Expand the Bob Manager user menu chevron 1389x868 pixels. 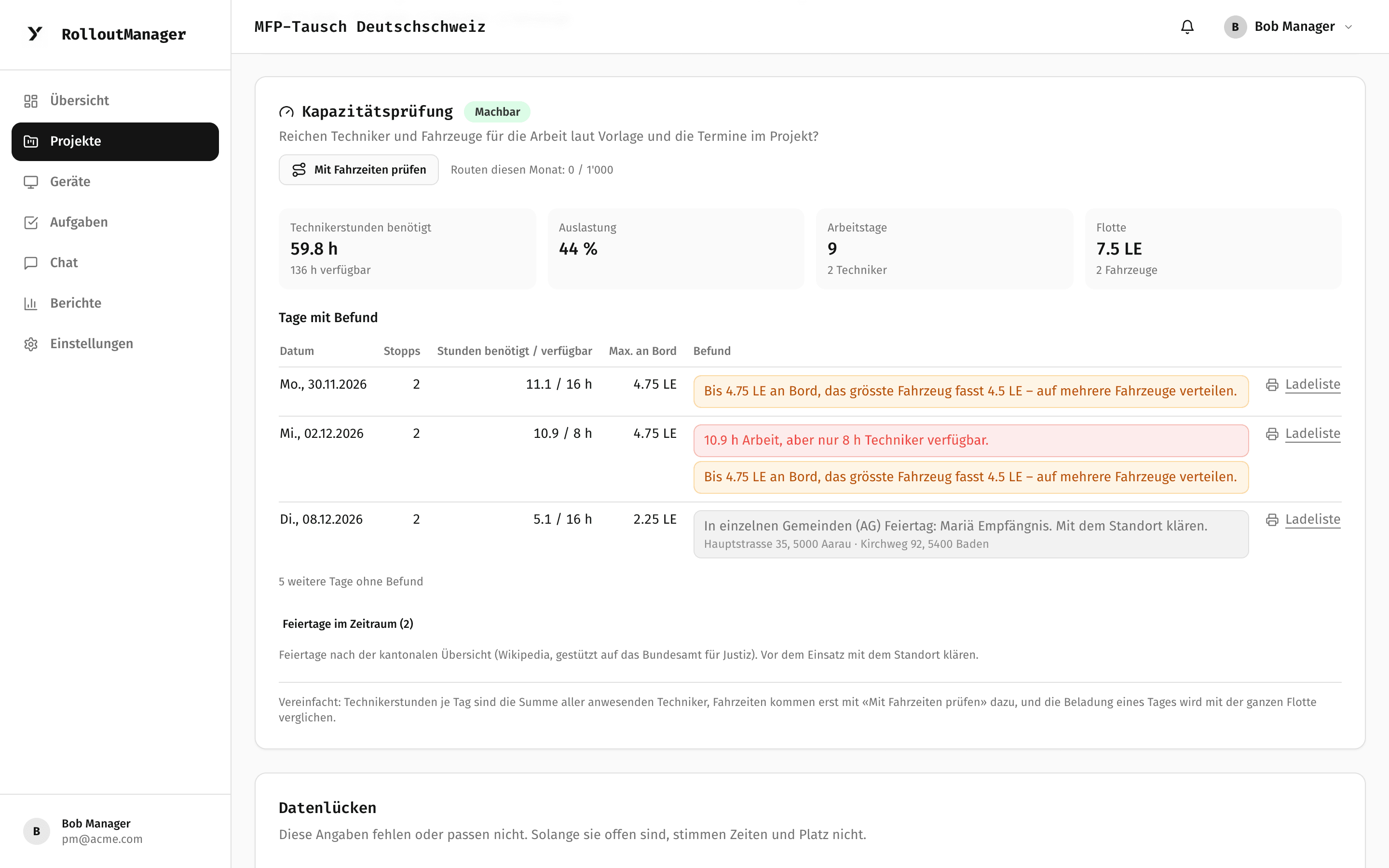1349,27
